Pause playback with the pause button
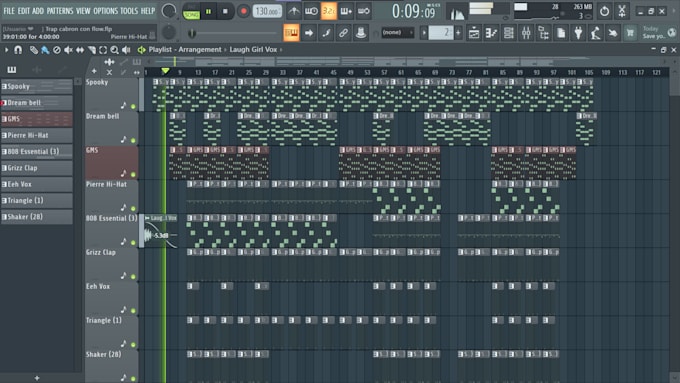The height and width of the screenshot is (383, 680). tap(208, 12)
